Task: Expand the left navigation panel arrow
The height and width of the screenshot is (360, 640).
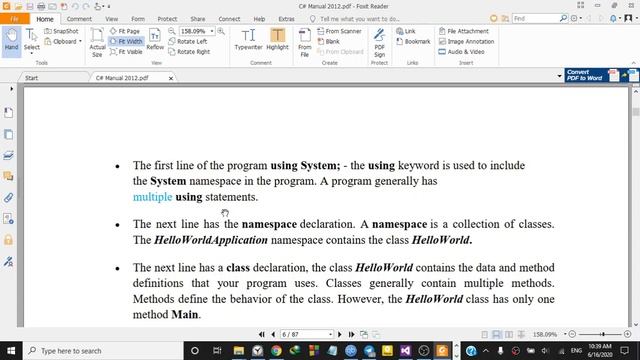Action: point(11,89)
